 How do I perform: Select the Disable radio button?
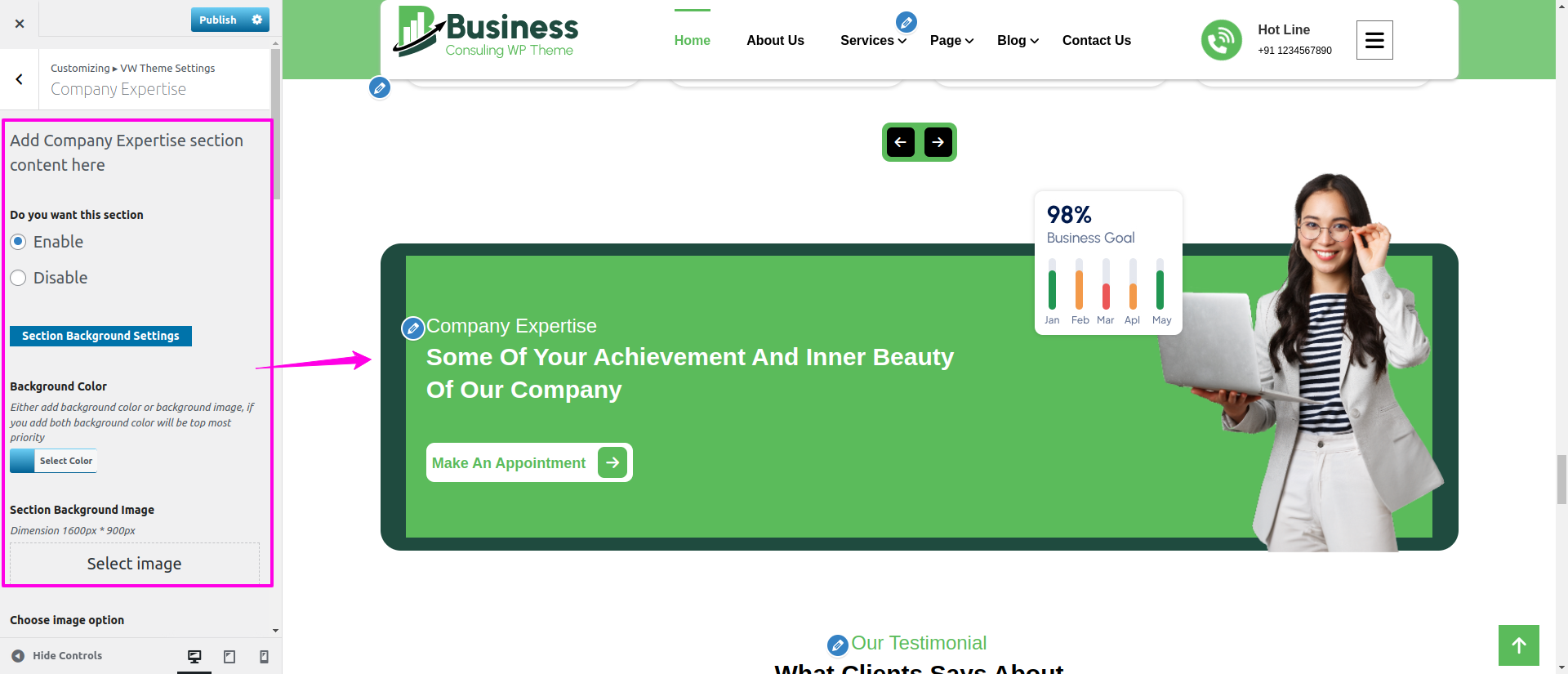18,278
